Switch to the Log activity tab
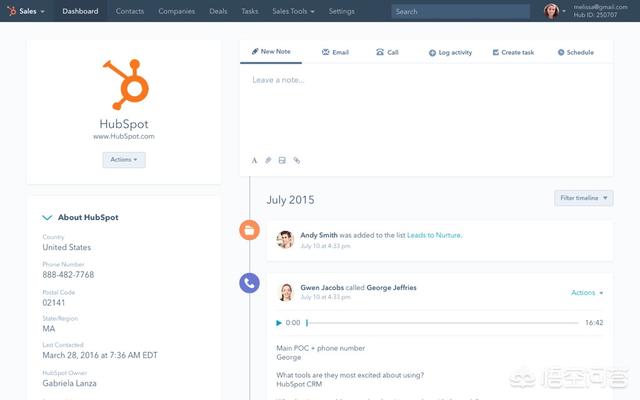The image size is (640, 400). [x=451, y=52]
